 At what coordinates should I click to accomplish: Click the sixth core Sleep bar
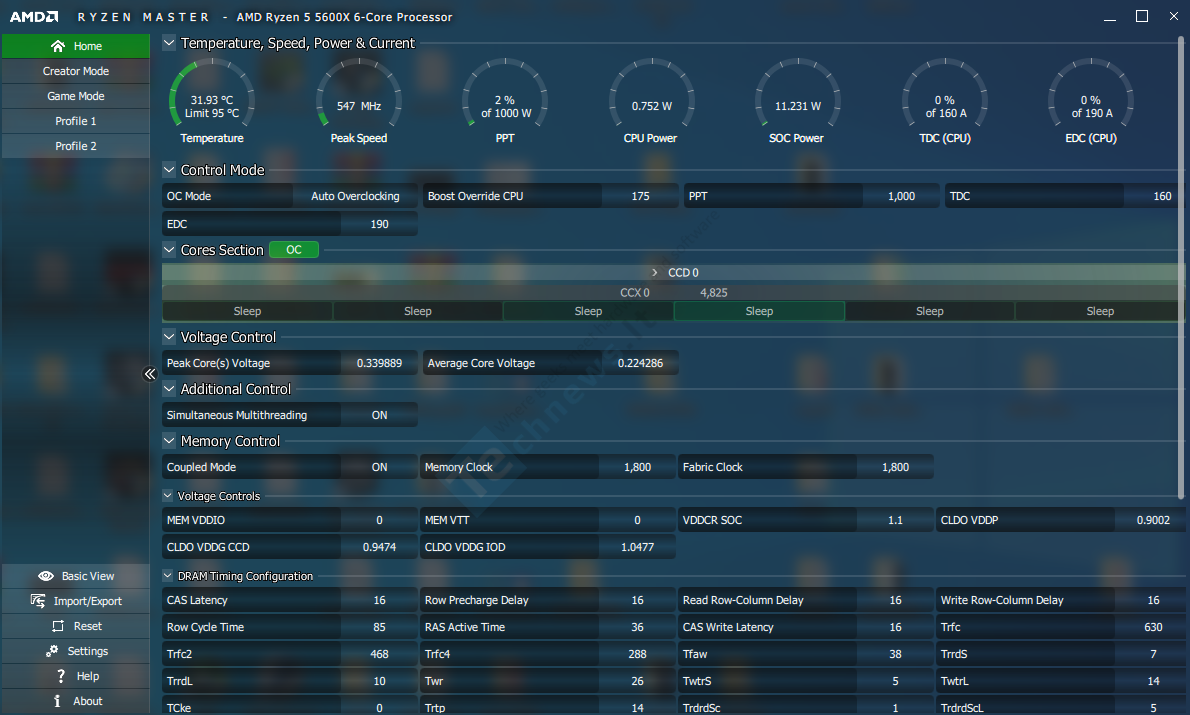point(1100,311)
